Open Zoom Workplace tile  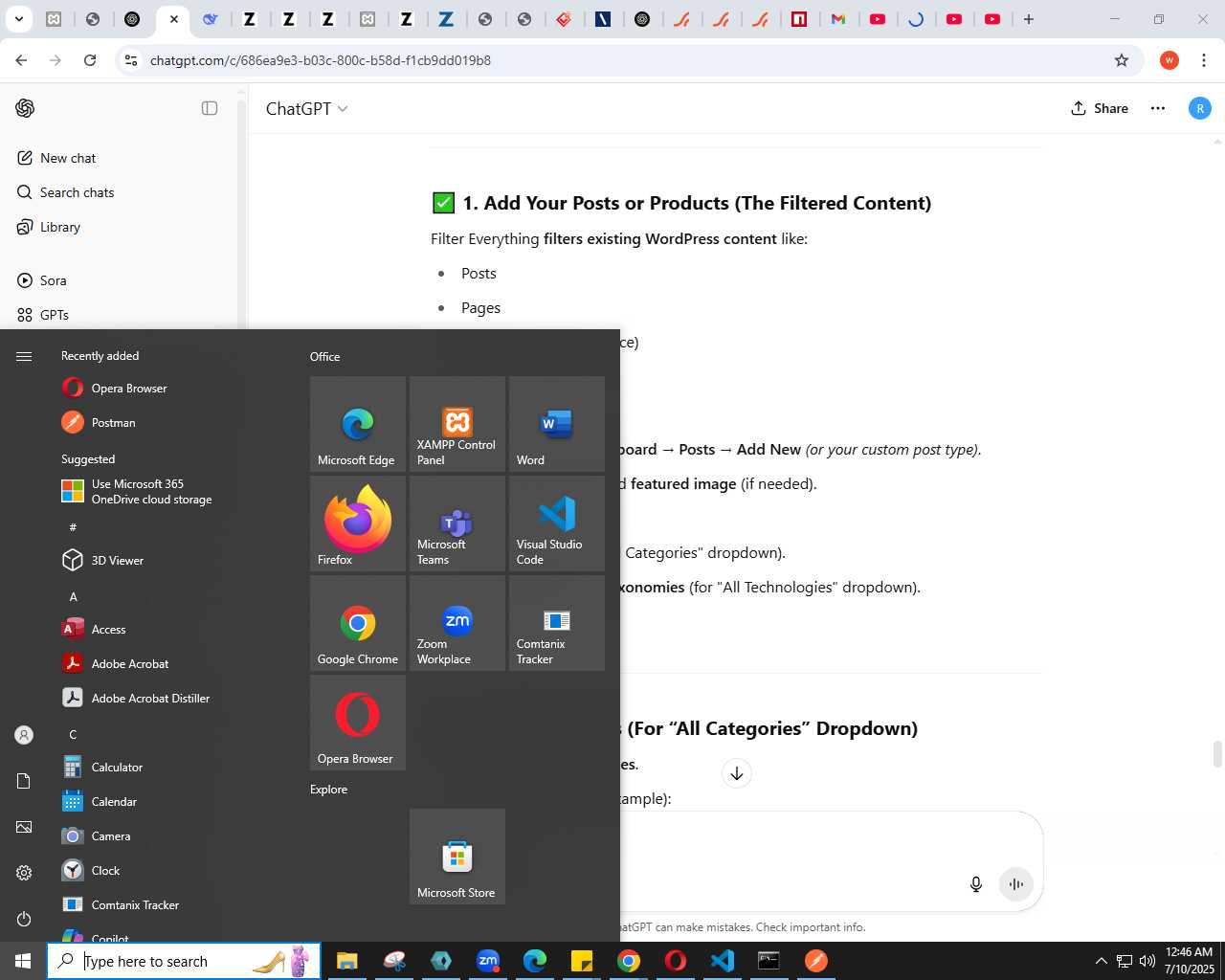(x=457, y=623)
